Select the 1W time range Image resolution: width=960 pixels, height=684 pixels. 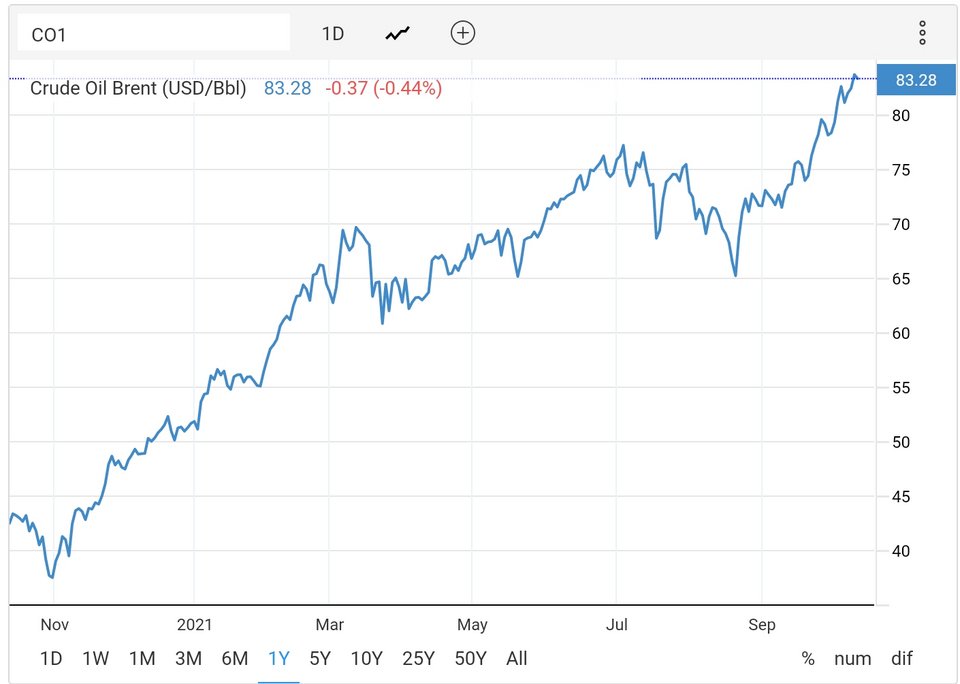(96, 658)
